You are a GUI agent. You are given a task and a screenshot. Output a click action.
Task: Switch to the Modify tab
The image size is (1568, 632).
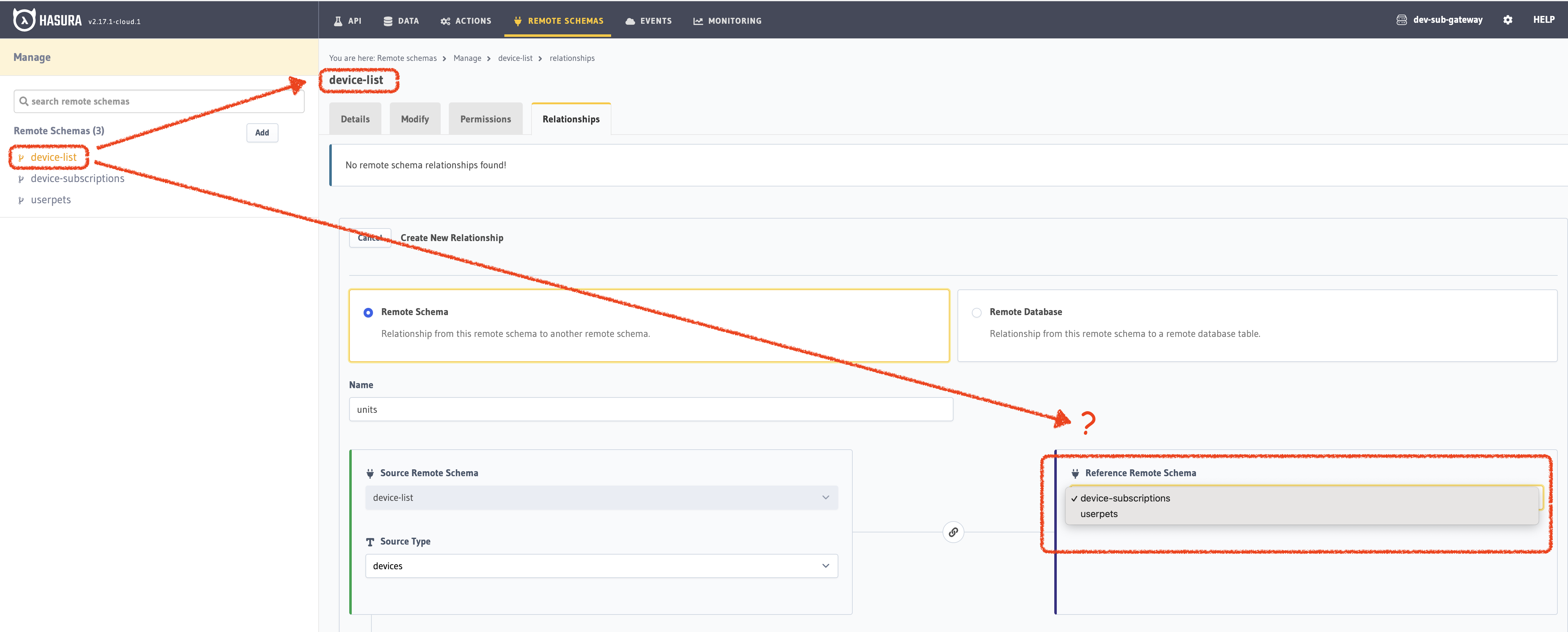click(x=415, y=119)
